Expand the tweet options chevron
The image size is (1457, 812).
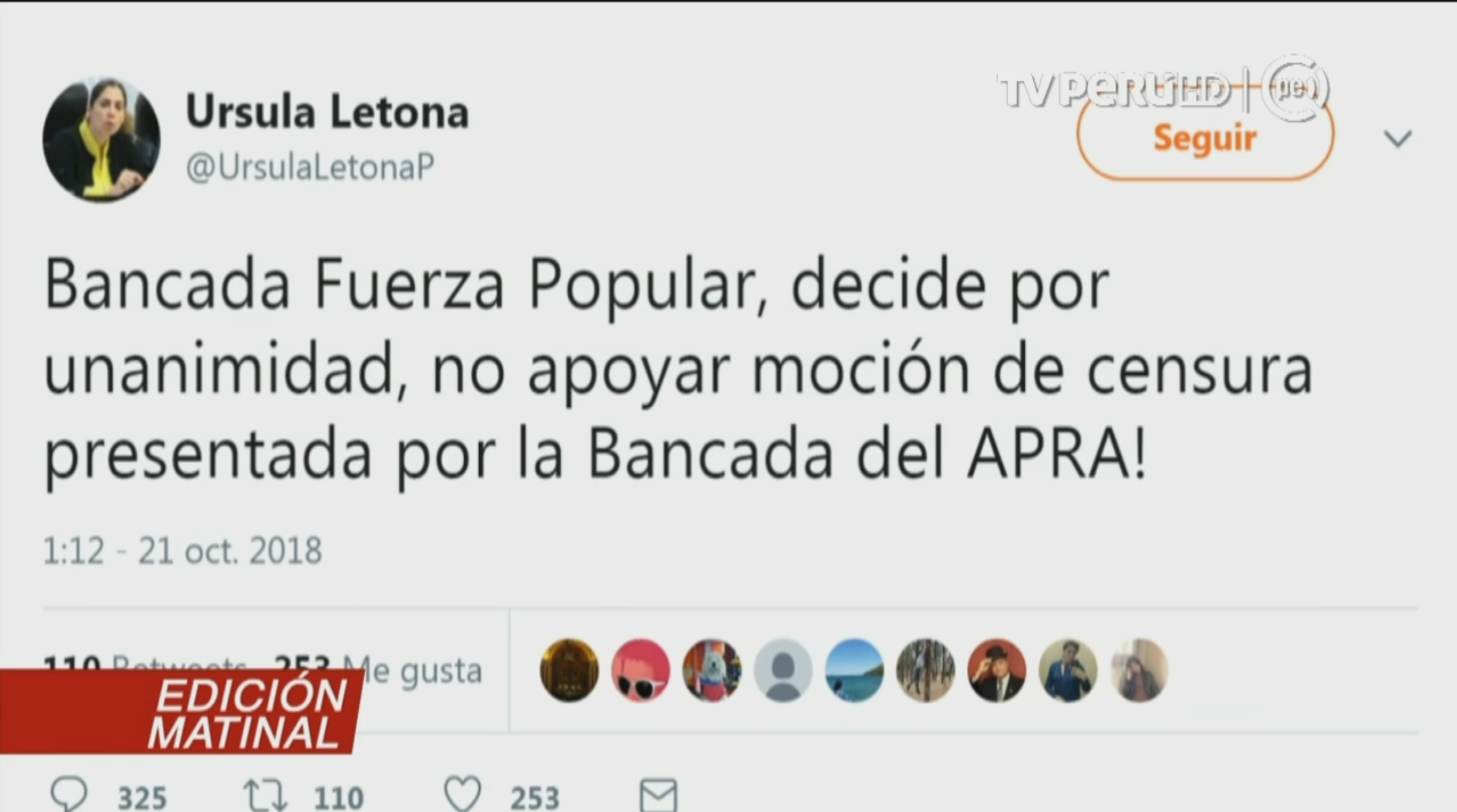[1398, 139]
